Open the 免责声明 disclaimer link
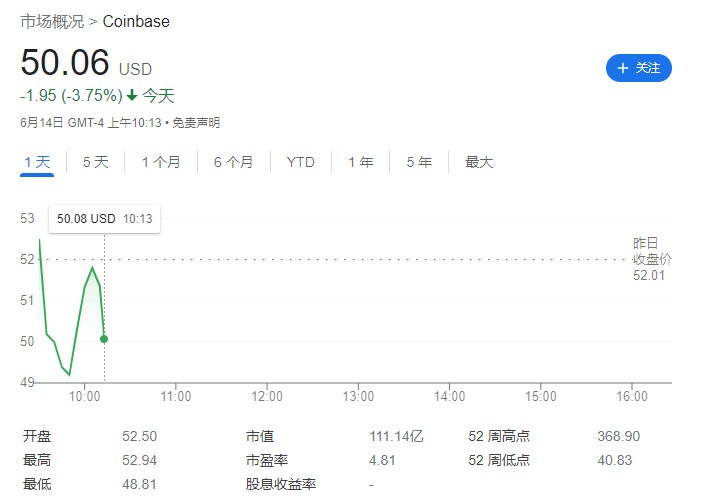This screenshot has height=502, width=701. pyautogui.click(x=195, y=123)
